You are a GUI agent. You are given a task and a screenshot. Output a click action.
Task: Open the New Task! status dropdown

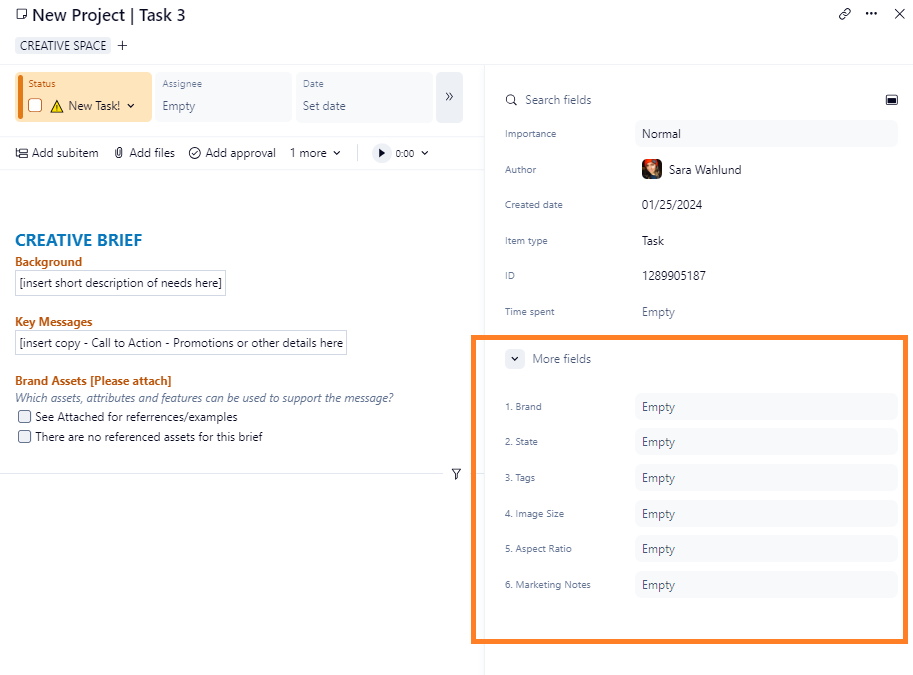click(130, 106)
